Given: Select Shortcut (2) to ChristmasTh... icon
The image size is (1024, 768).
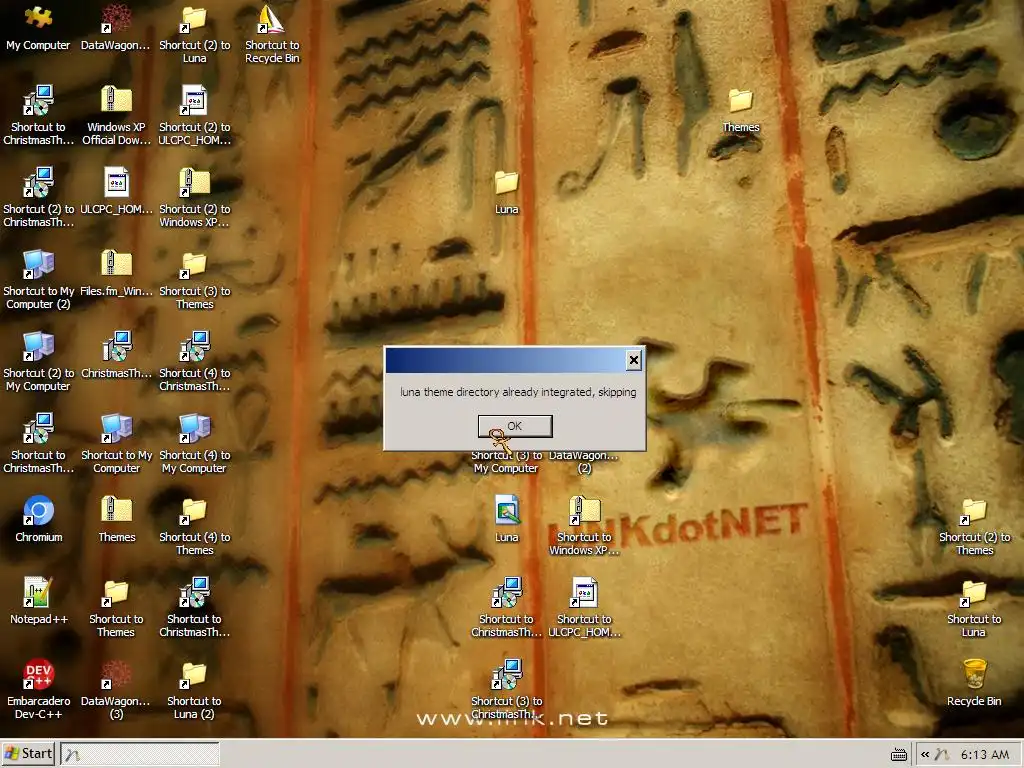Looking at the screenshot, I should click(x=39, y=198).
